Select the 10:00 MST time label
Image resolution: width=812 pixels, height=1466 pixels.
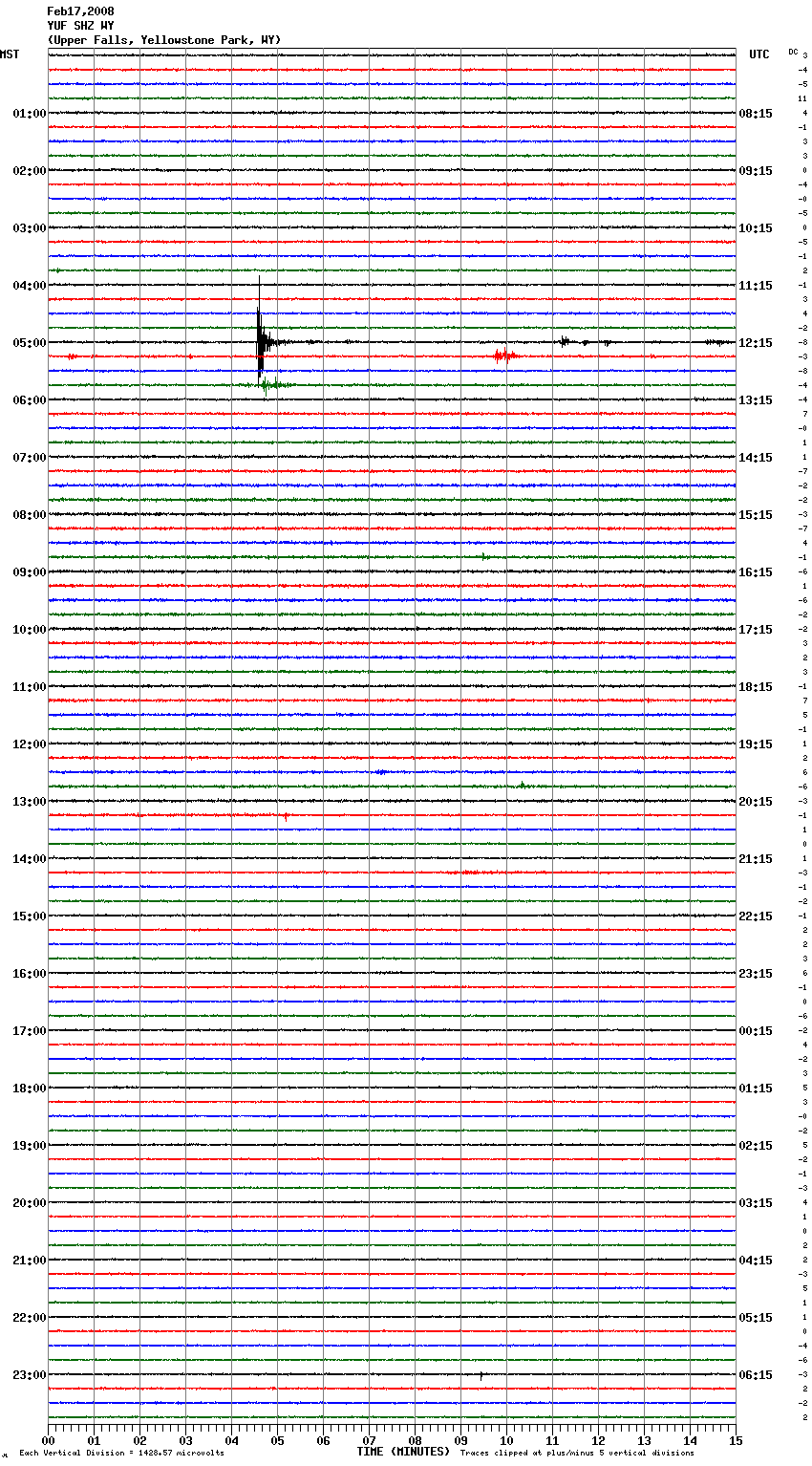[x=29, y=630]
